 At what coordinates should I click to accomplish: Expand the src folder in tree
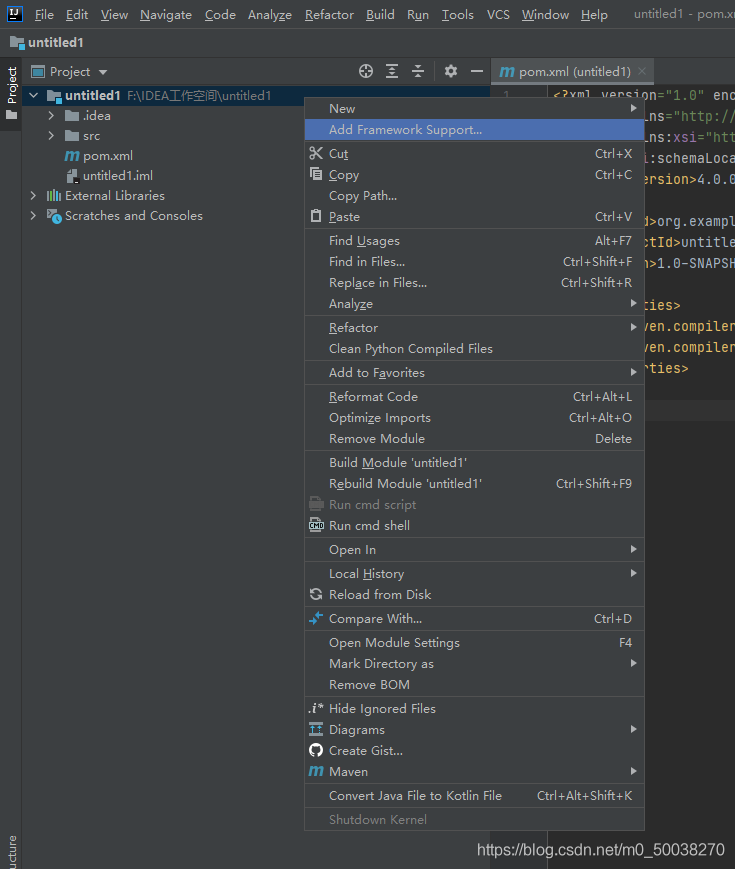(51, 136)
